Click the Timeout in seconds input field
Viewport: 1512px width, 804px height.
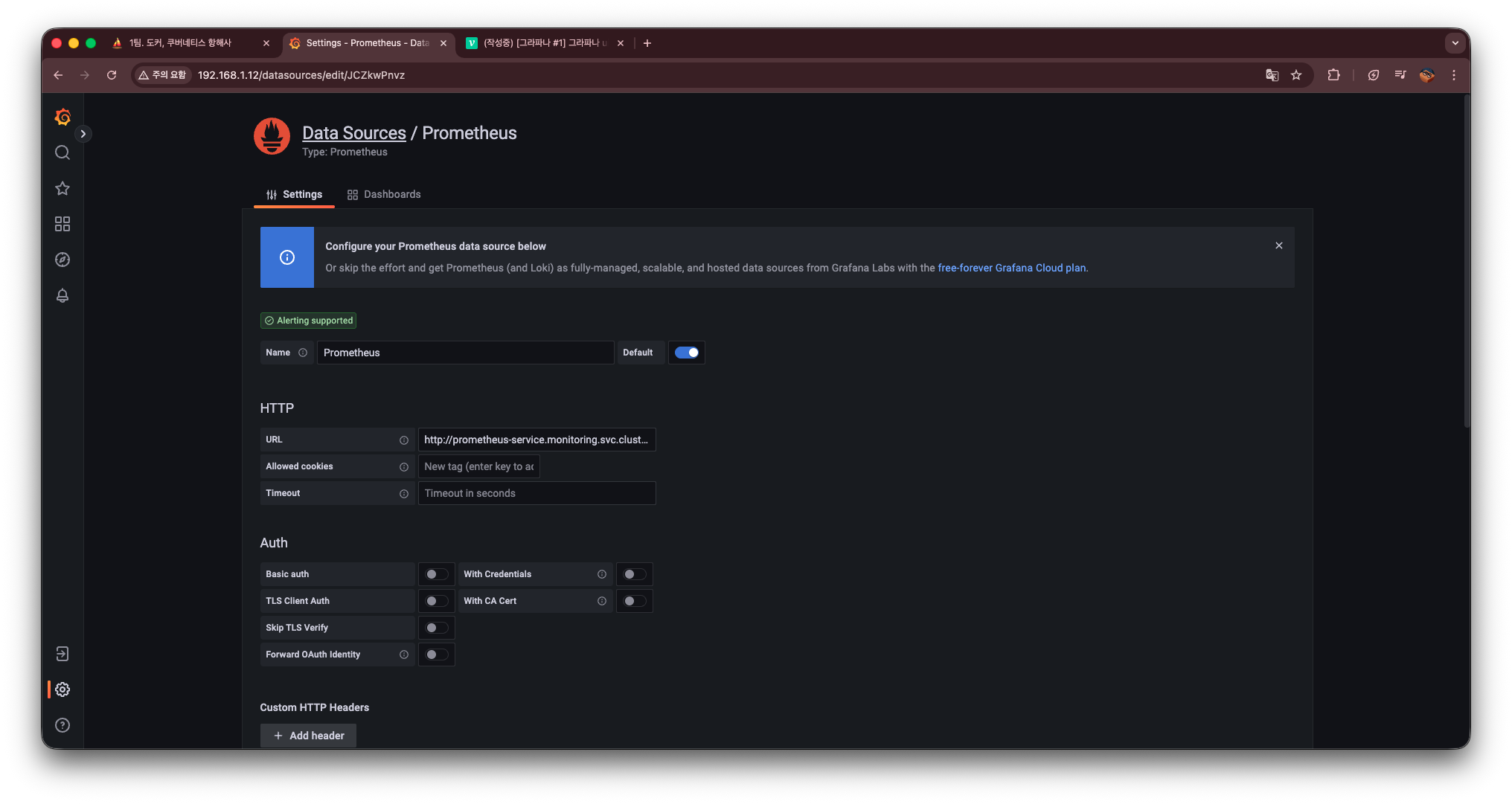tap(536, 493)
